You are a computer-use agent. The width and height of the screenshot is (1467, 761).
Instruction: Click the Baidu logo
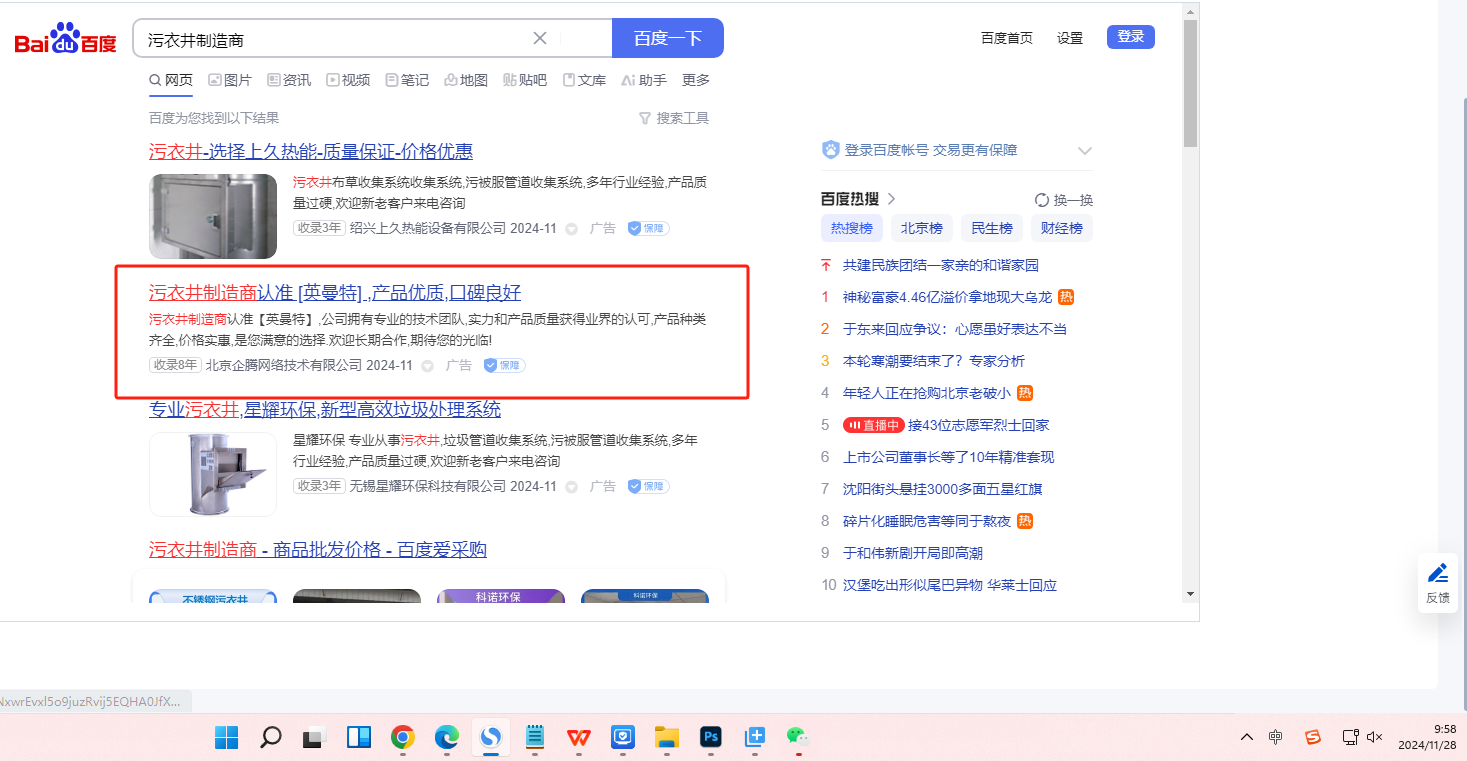click(x=65, y=40)
